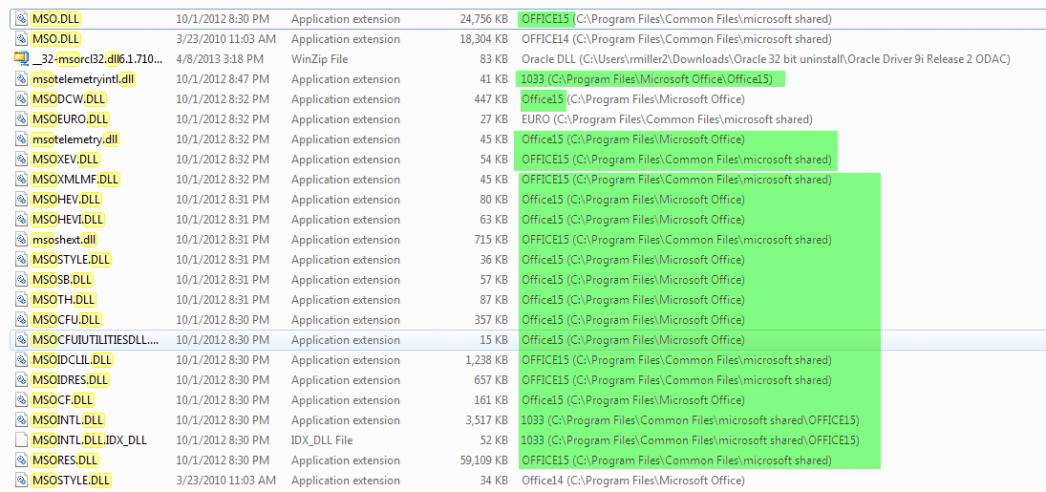Select the MSORES.DLL file name
Image resolution: width=1046 pixels, height=492 pixels.
coord(65,460)
